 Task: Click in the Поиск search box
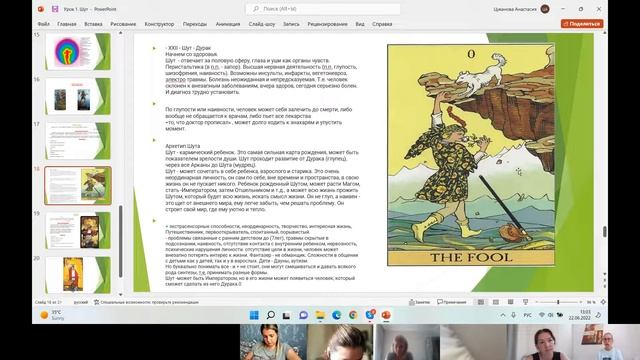click(x=323, y=9)
